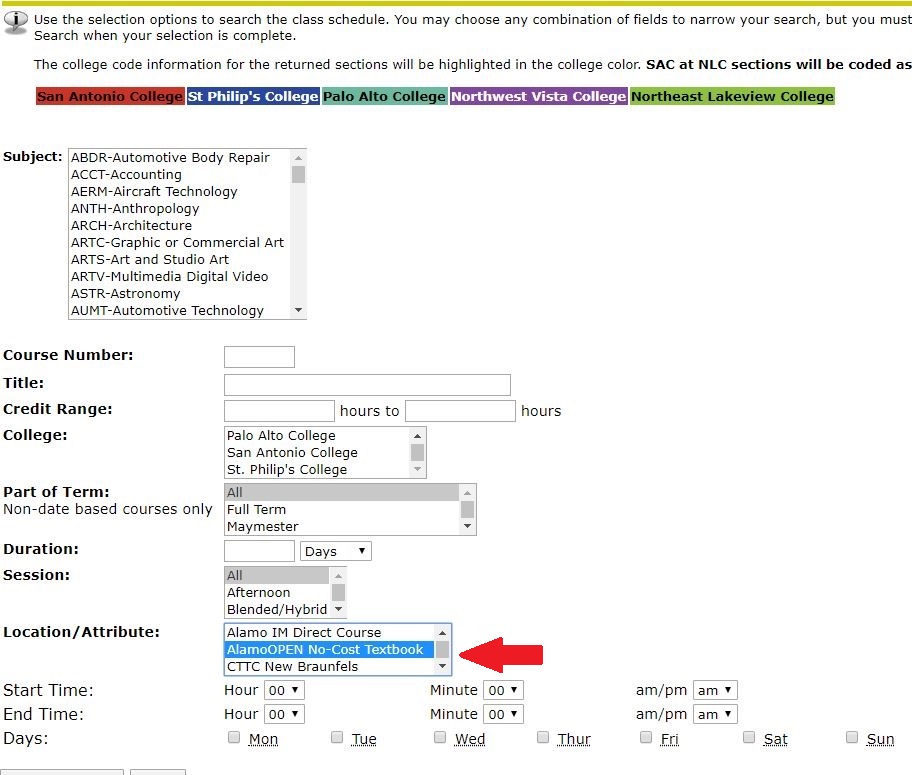Select ACCT-Accounting in Subject list
This screenshot has height=775, width=912.
click(126, 174)
